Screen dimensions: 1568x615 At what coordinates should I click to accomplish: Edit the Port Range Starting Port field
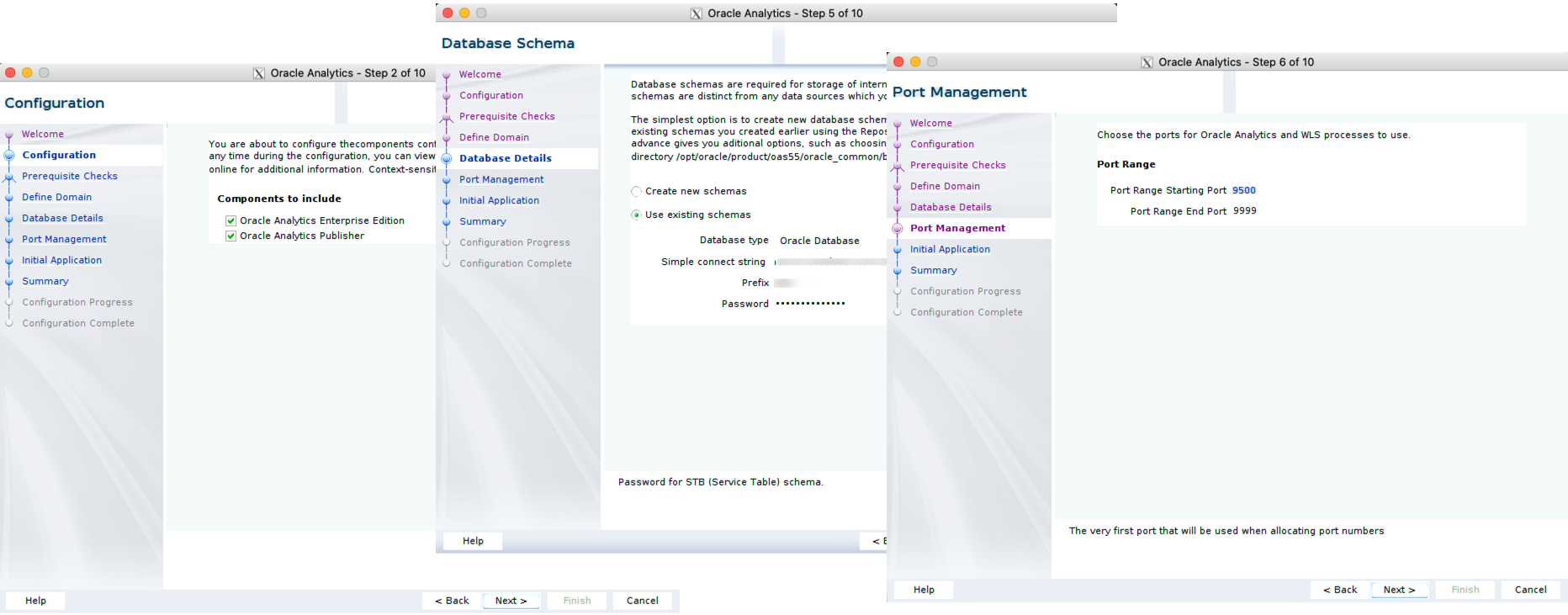coord(1245,190)
